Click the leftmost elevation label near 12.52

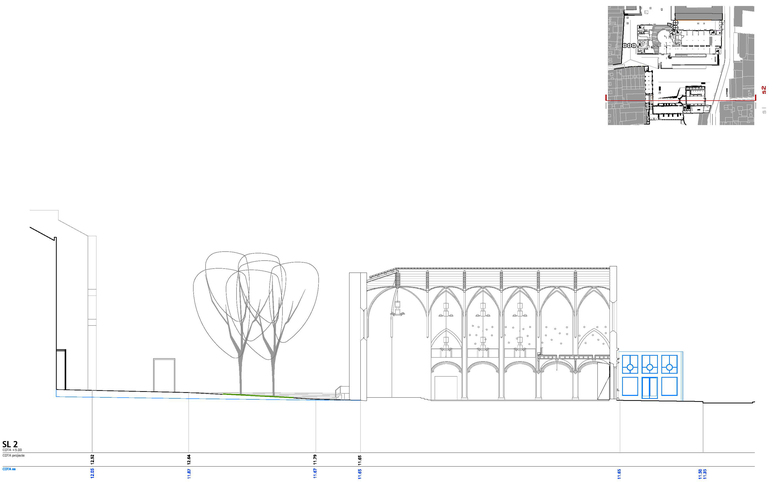(92, 460)
